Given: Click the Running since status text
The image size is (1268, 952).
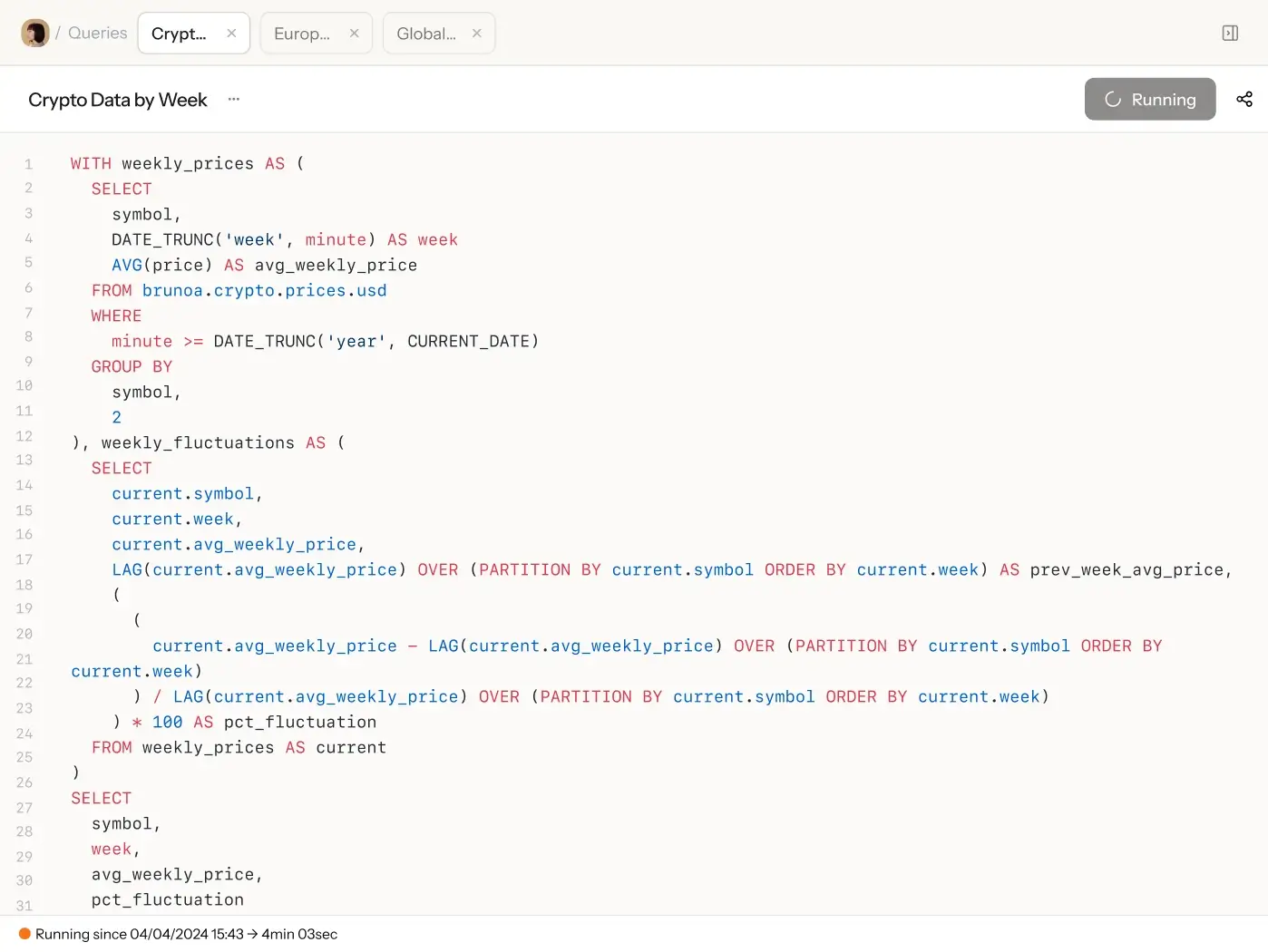Looking at the screenshot, I should point(186,934).
